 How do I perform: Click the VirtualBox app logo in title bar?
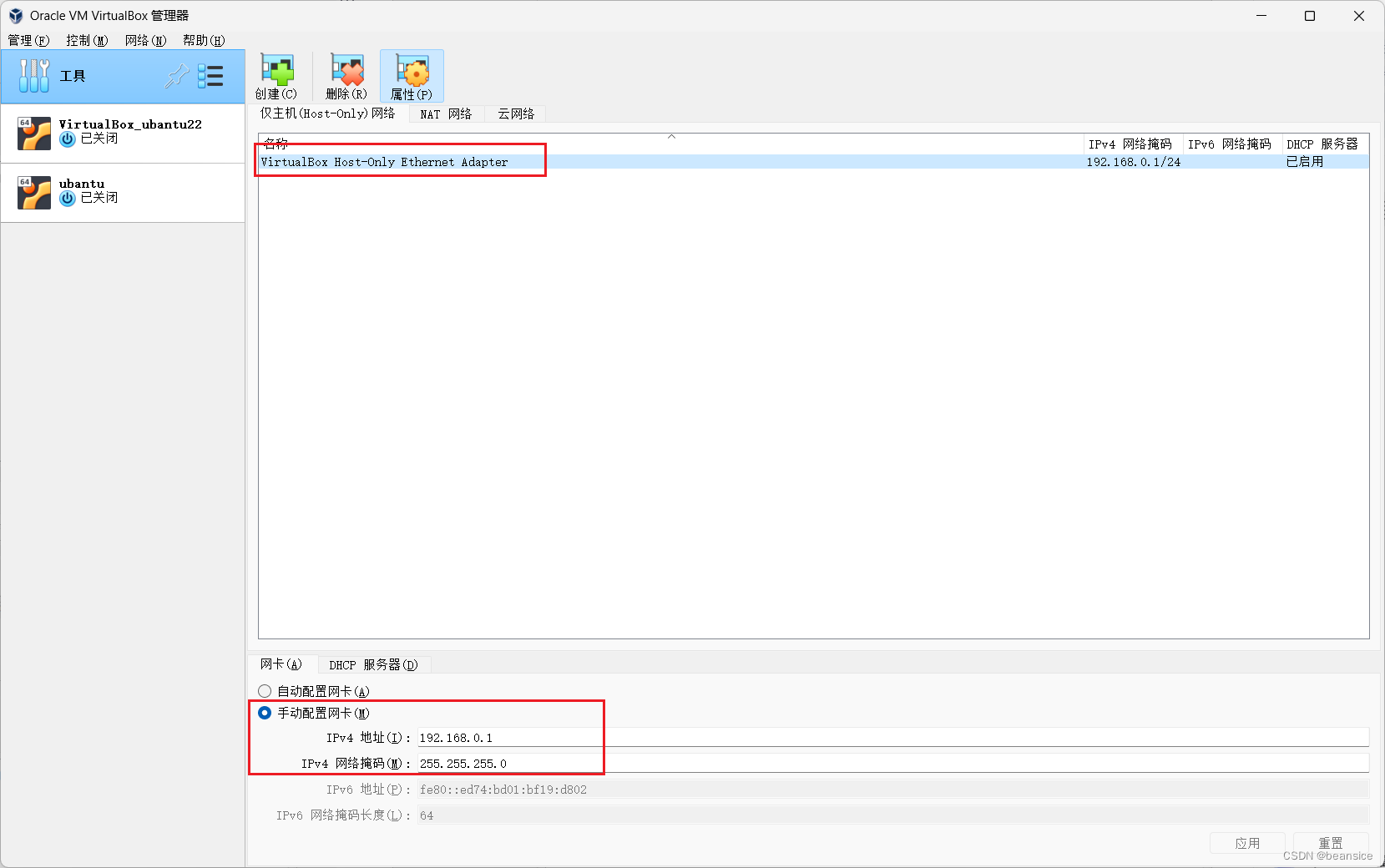tap(16, 16)
